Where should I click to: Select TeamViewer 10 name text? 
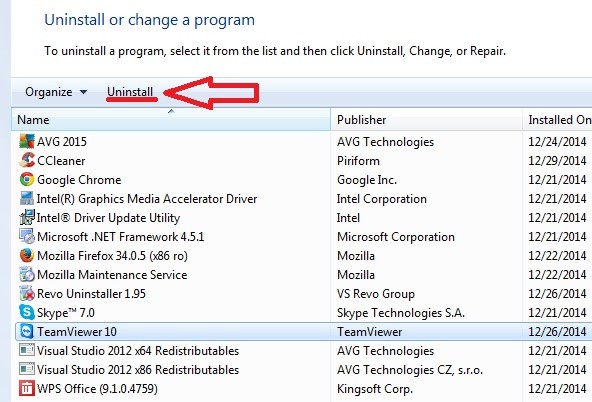[77, 332]
